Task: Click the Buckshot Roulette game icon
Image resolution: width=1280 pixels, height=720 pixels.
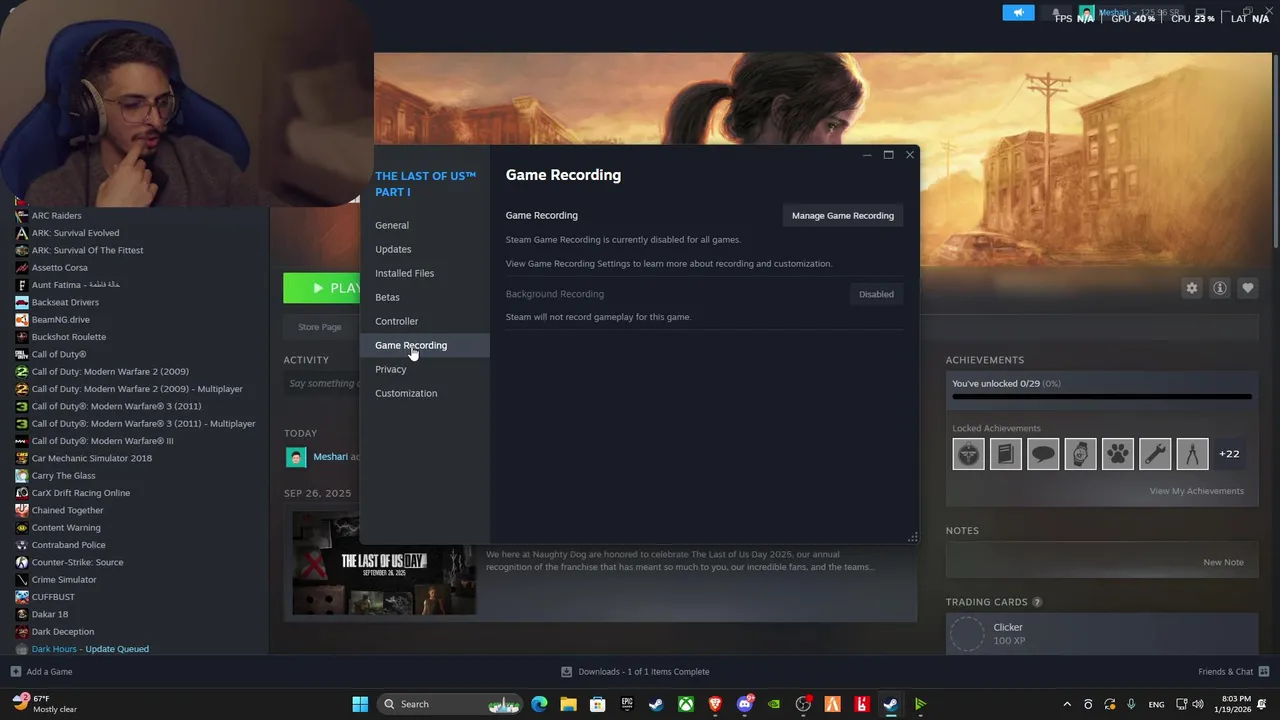Action: (22, 337)
